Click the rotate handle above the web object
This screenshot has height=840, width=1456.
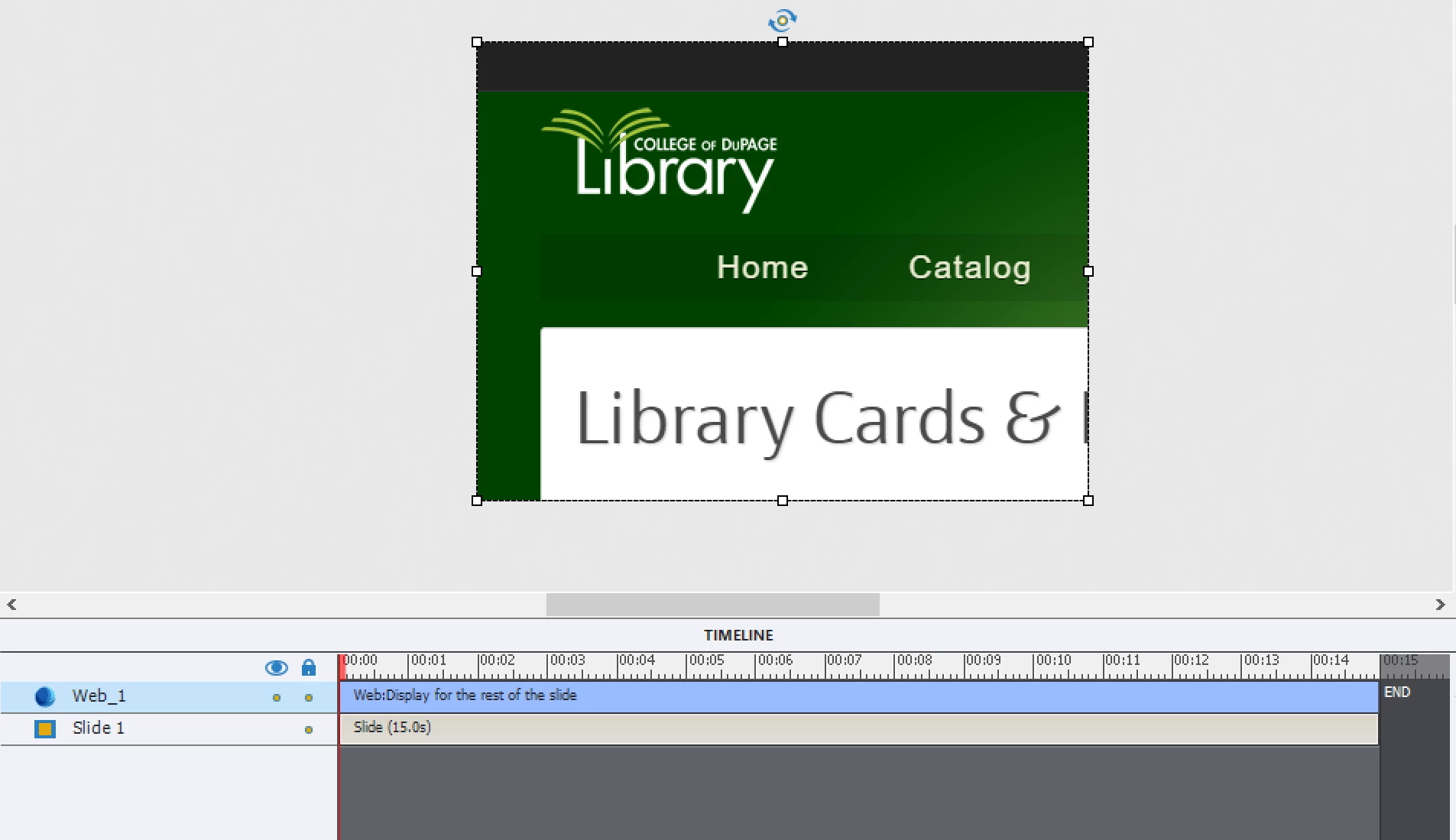(783, 20)
